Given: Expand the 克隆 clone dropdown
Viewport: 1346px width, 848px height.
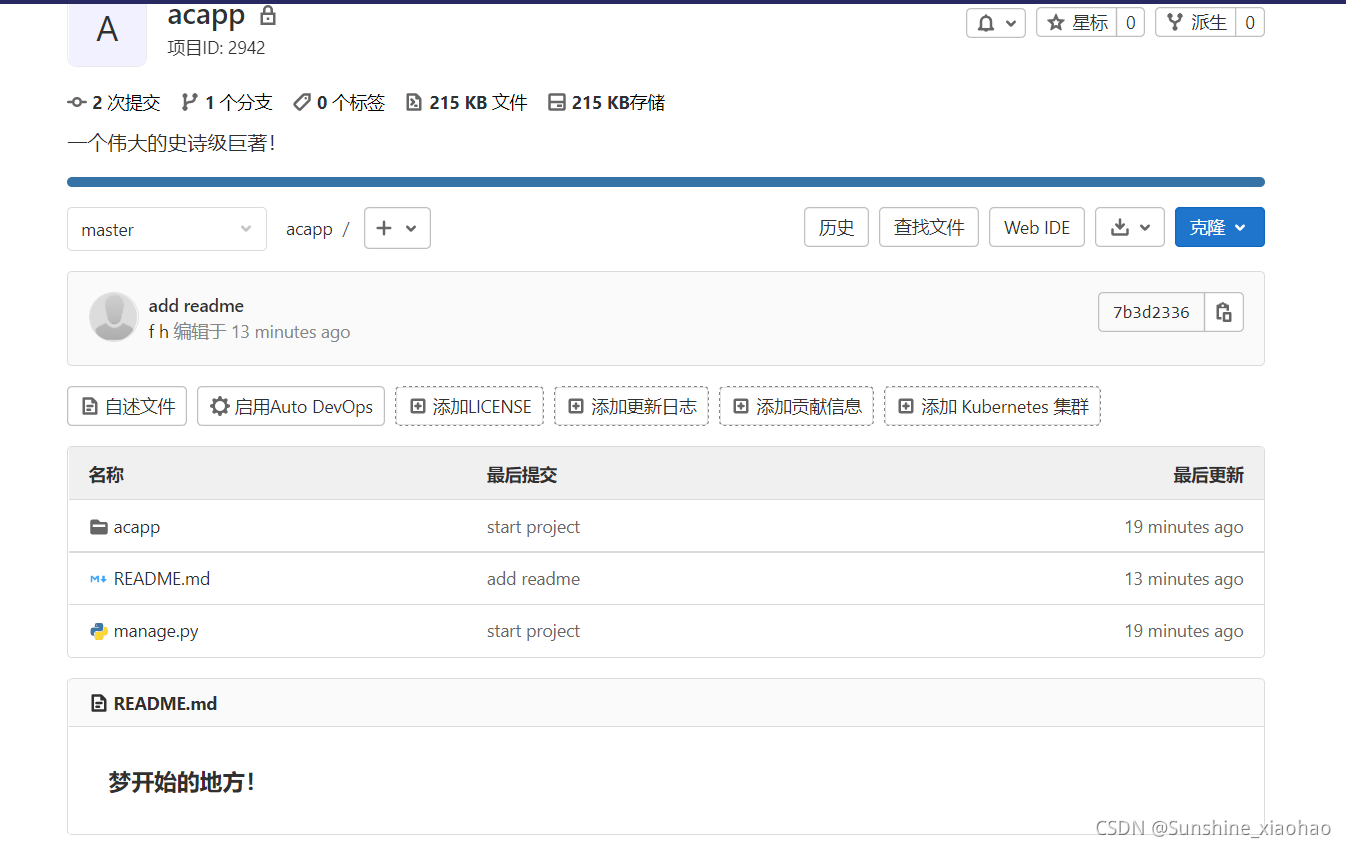Looking at the screenshot, I should [1220, 227].
